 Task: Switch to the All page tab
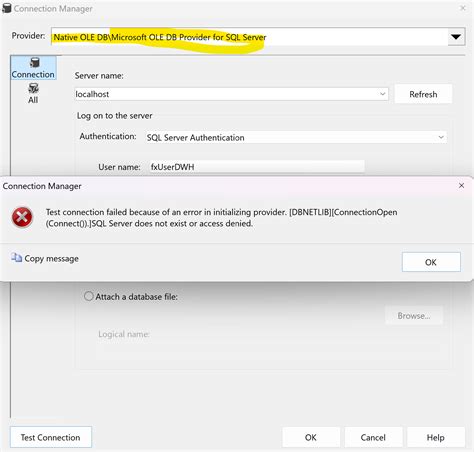tap(33, 94)
